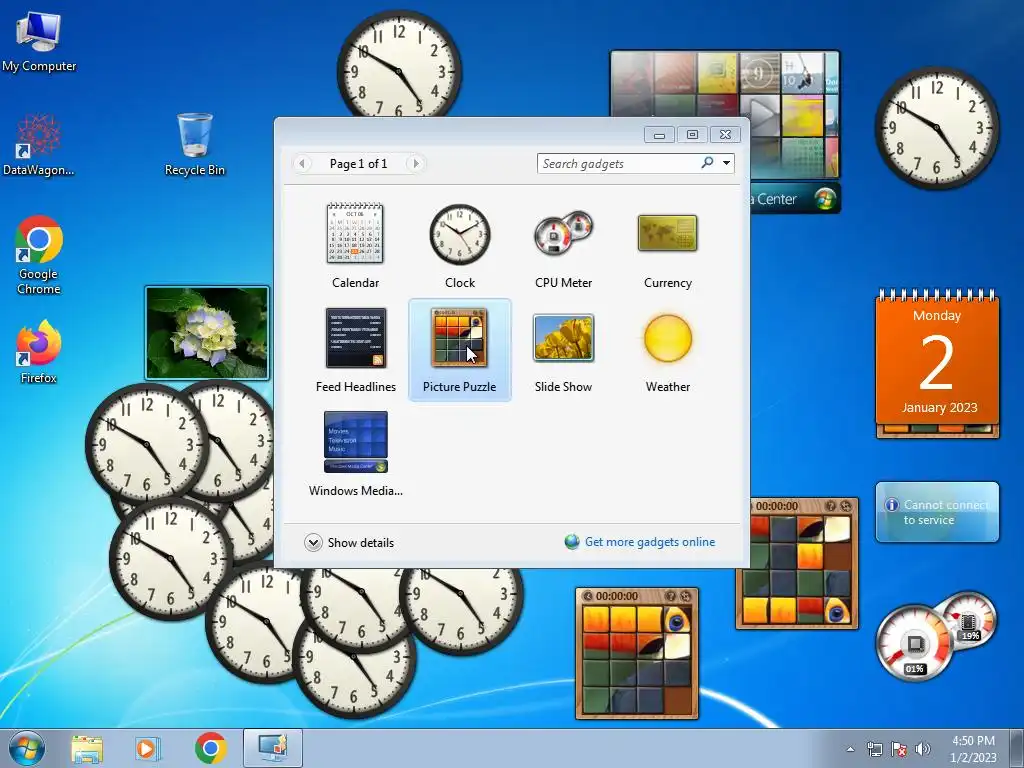Click the network tray icon
The width and height of the screenshot is (1024, 768).
874,749
